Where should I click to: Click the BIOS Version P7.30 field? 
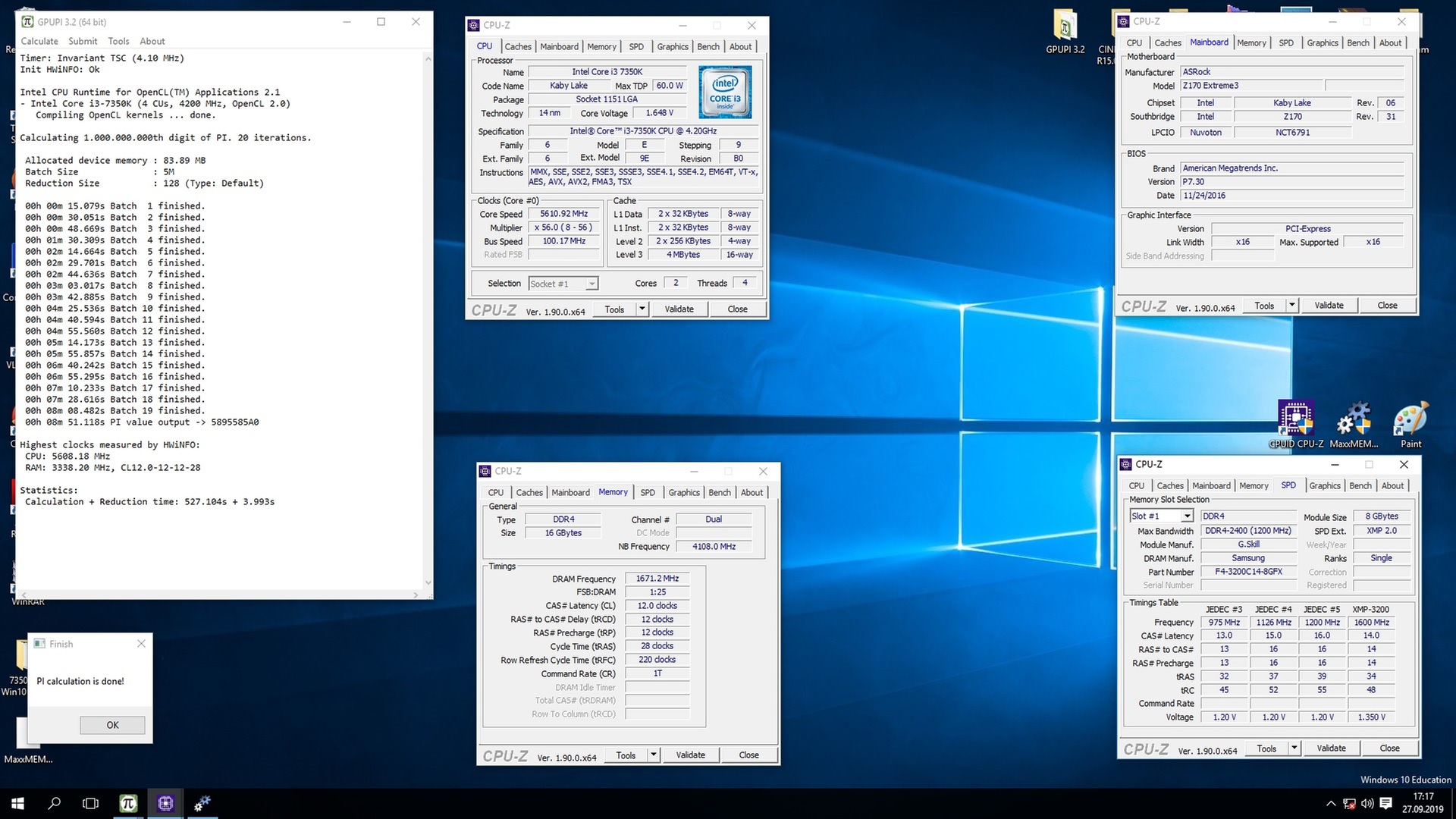1292,182
